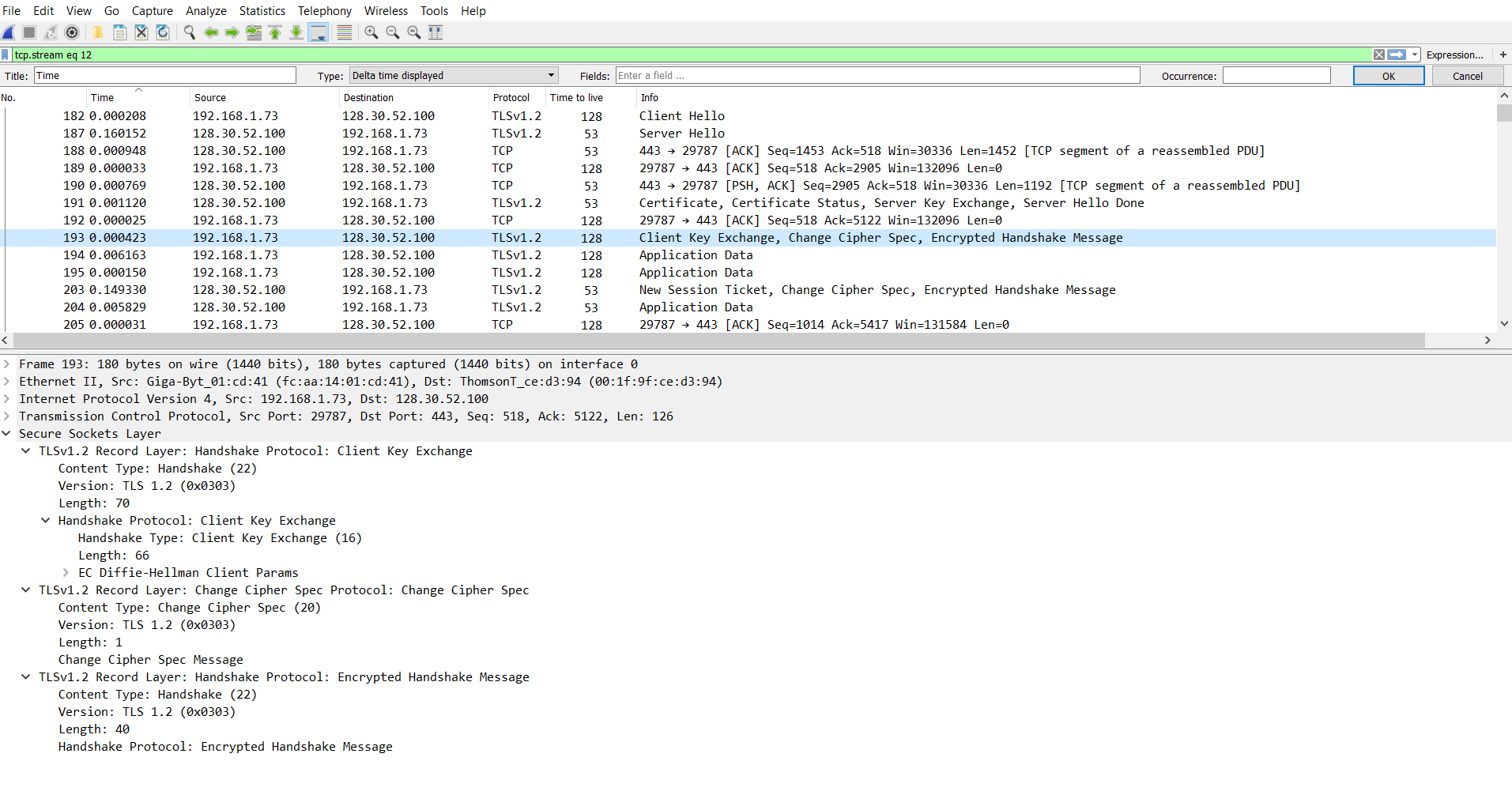Expand Internet Protocol Version 4 section
Viewport: 1512px width, 810px height.
click(6, 399)
